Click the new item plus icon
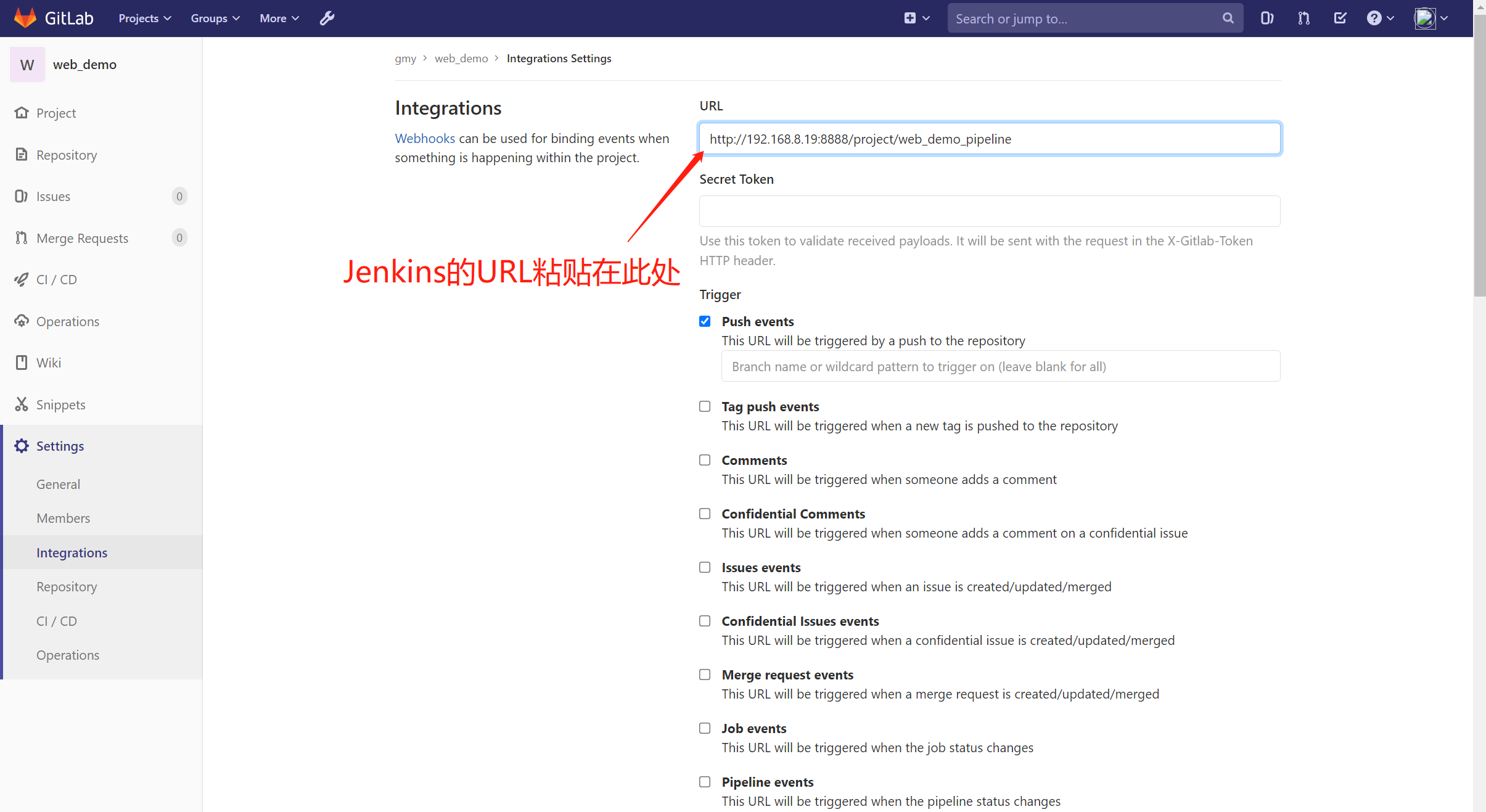 click(909, 18)
